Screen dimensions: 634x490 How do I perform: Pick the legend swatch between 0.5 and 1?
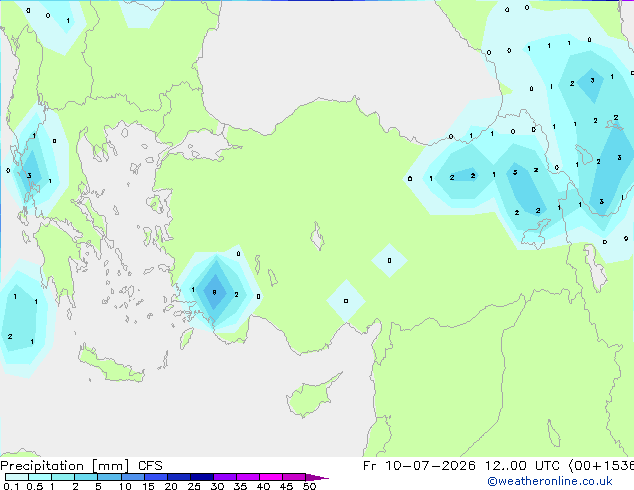(40, 477)
